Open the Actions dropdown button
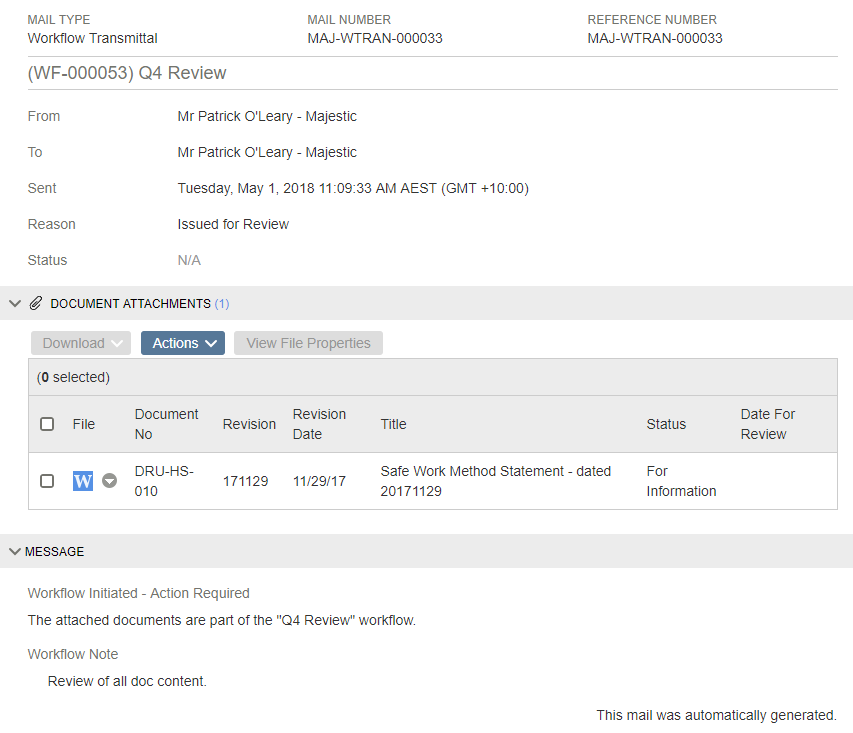 [183, 343]
